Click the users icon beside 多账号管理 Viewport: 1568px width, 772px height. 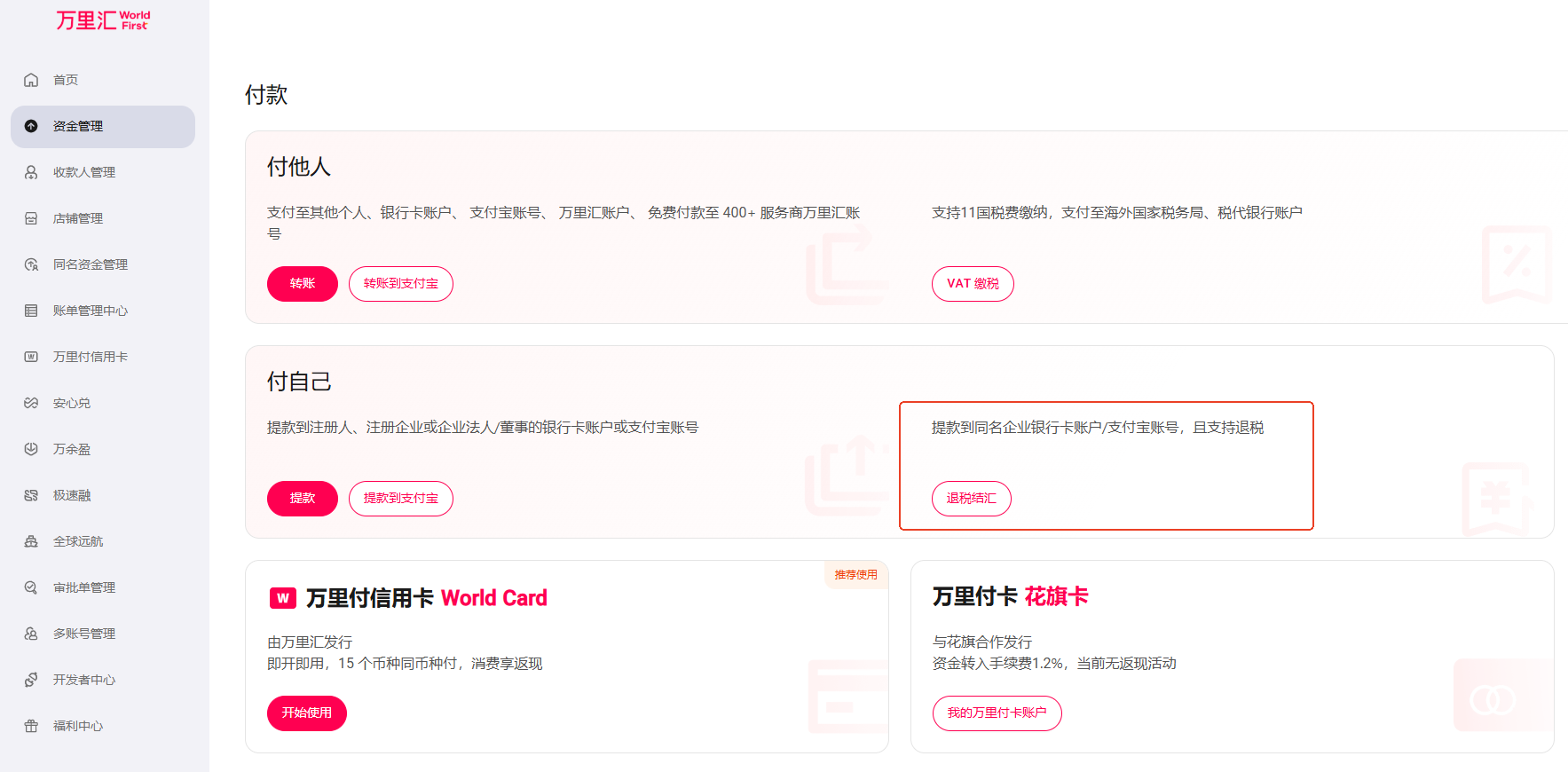31,634
